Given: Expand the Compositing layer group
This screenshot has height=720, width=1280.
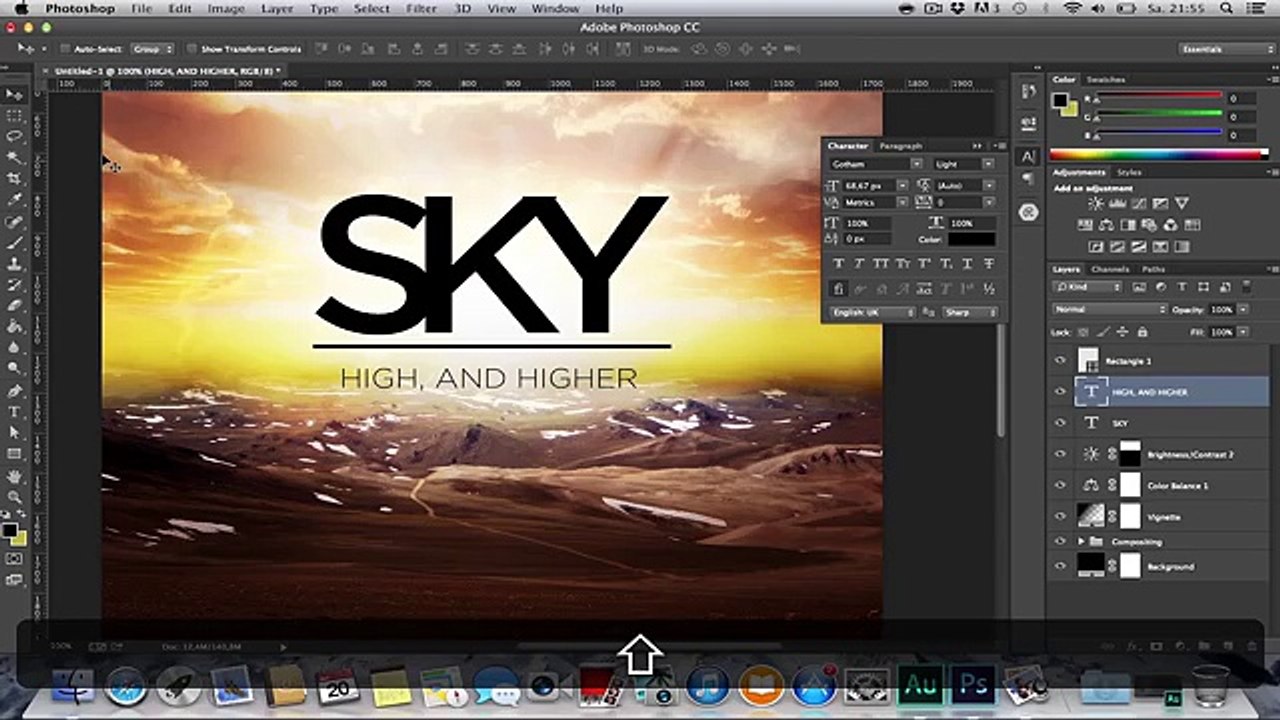Looking at the screenshot, I should 1081,542.
